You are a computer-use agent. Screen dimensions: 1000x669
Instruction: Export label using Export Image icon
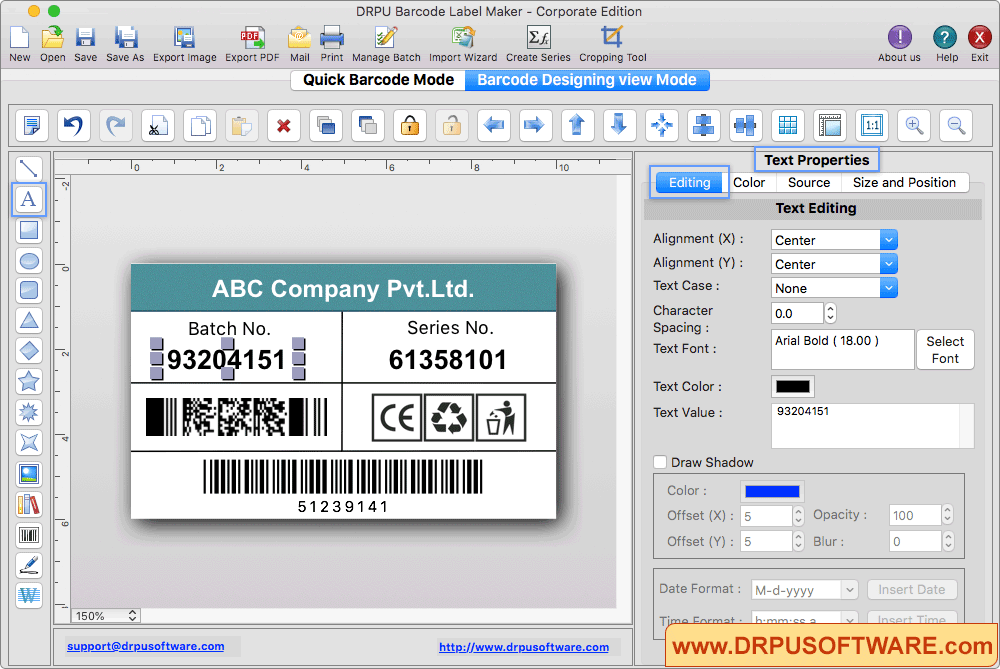[184, 38]
